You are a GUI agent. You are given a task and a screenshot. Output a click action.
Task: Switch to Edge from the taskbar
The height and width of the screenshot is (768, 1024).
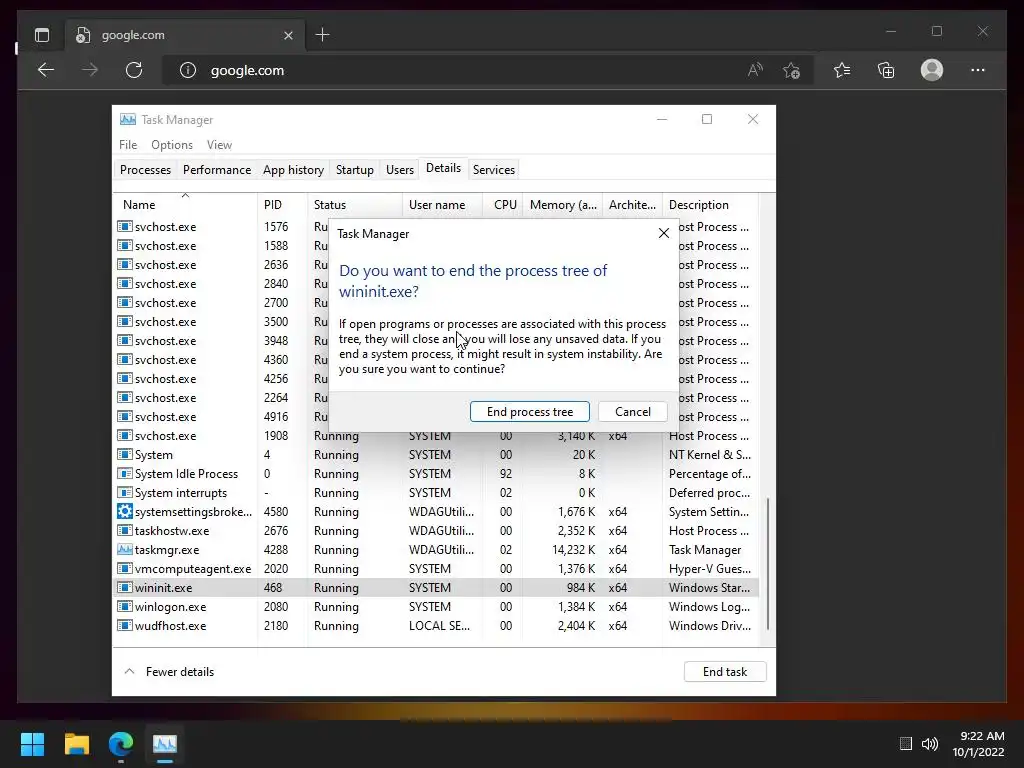(121, 744)
